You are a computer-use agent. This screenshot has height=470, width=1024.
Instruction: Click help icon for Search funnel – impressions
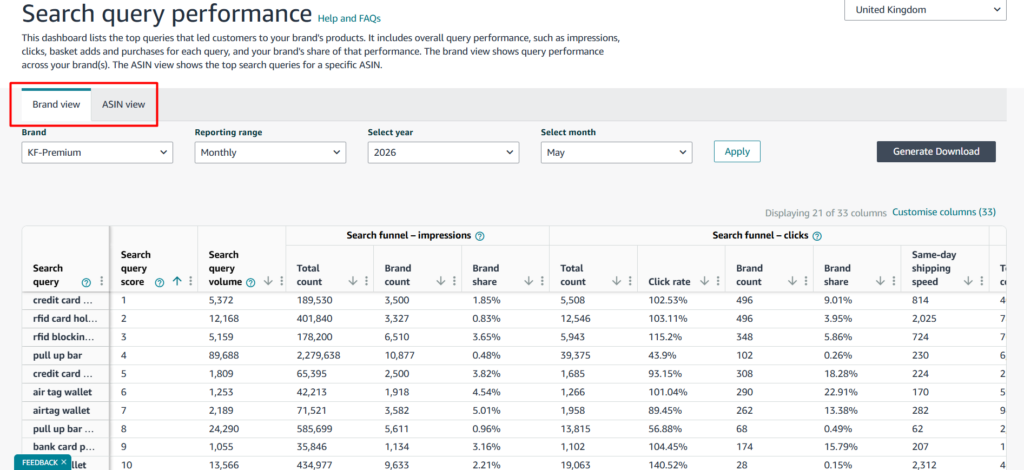coord(480,236)
